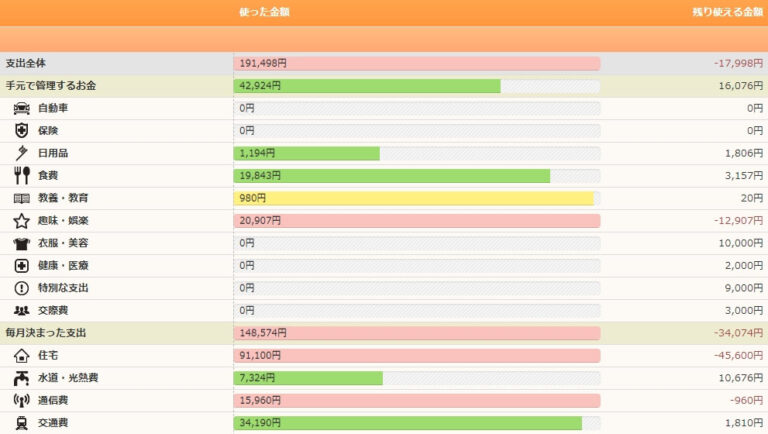This screenshot has height=434, width=768.
Task: Select the -45,600円 remaining amount
Action: coord(738,356)
